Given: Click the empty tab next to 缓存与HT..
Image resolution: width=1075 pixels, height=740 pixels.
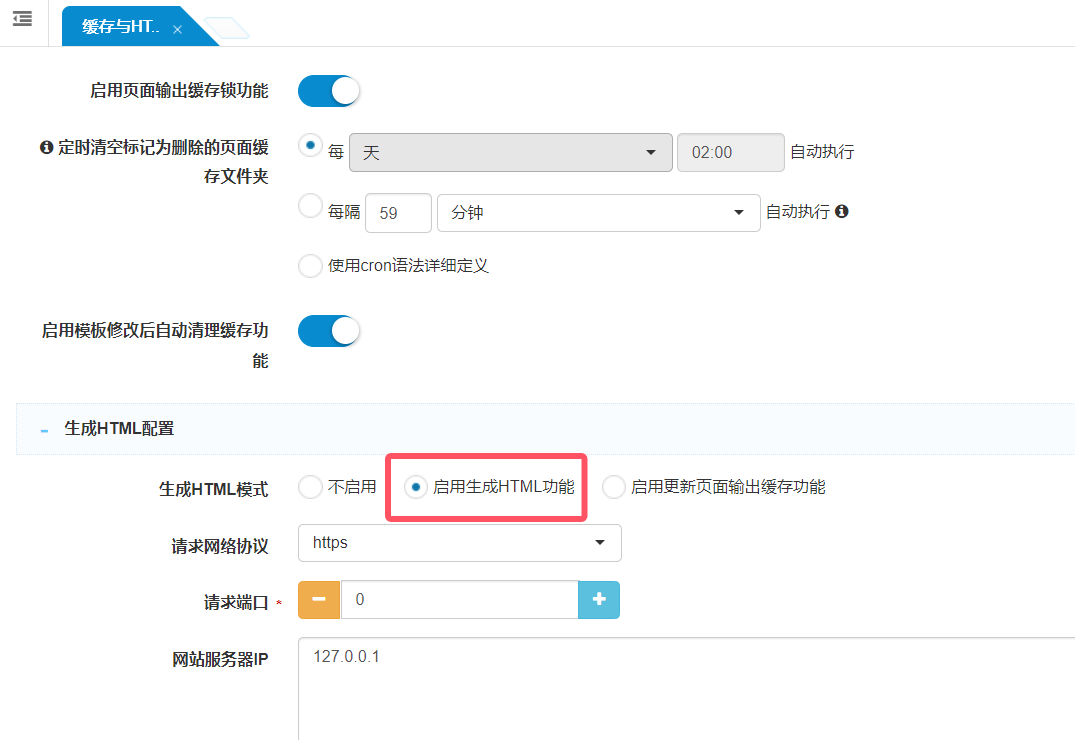Looking at the screenshot, I should pos(226,29).
